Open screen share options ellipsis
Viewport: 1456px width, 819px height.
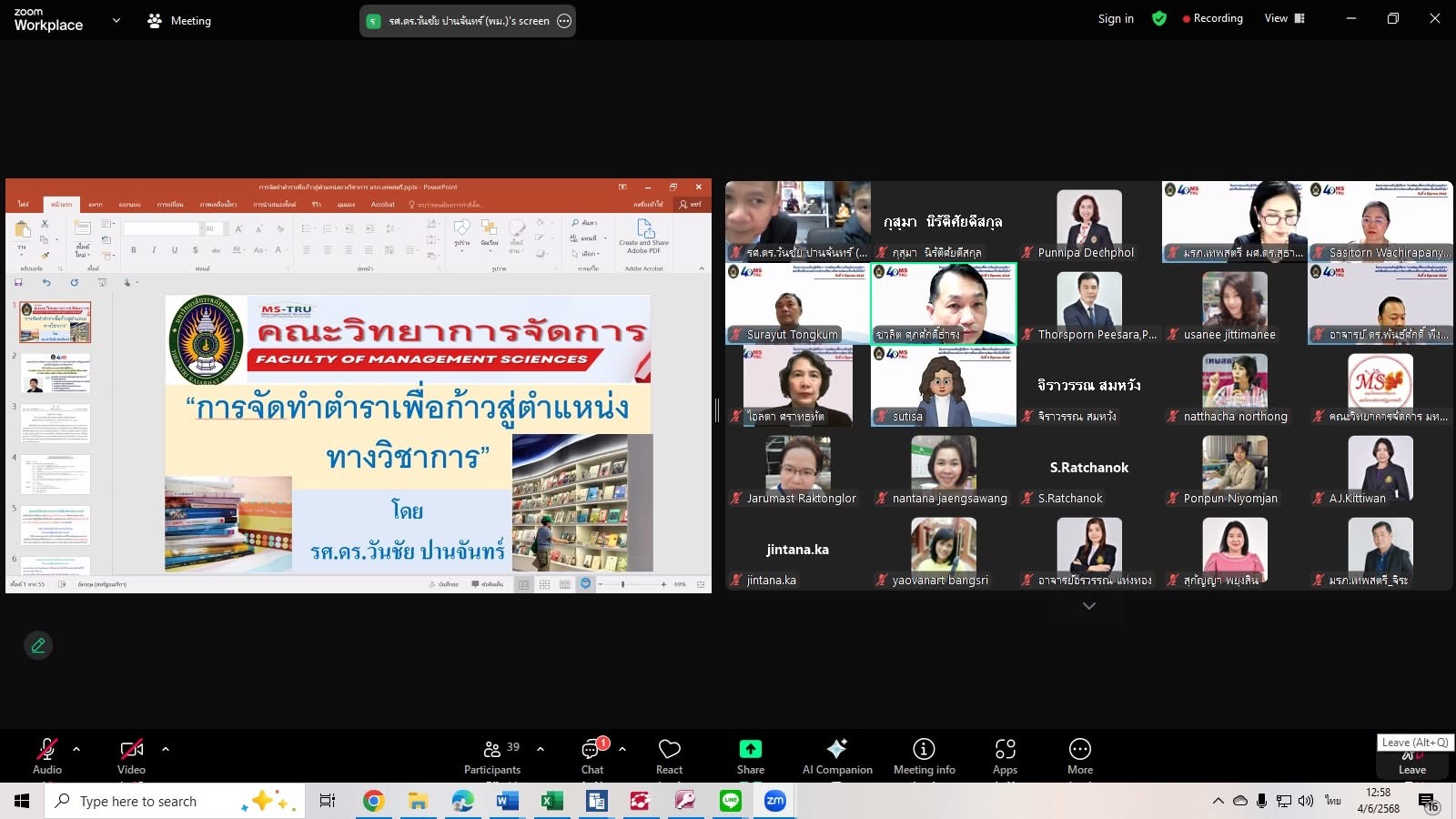pos(564,21)
